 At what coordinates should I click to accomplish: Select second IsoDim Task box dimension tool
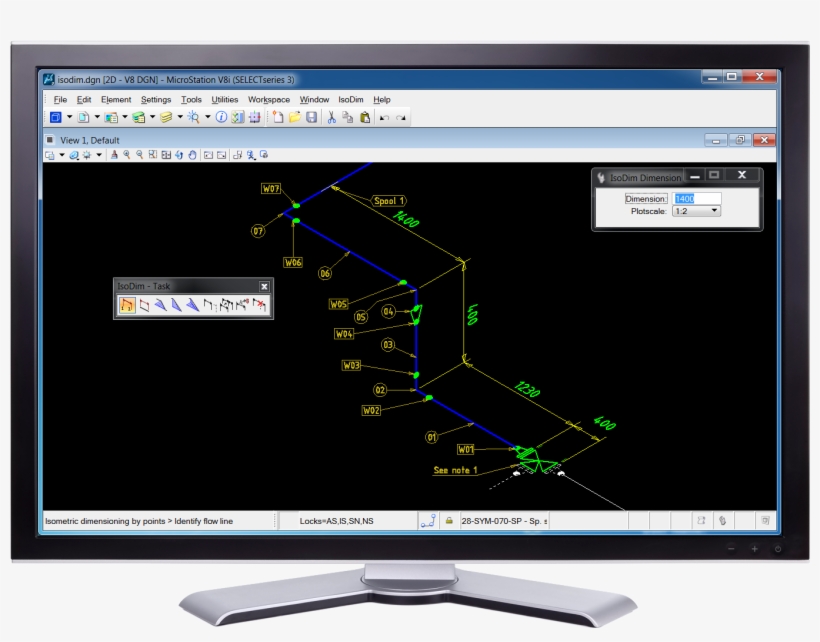click(144, 305)
